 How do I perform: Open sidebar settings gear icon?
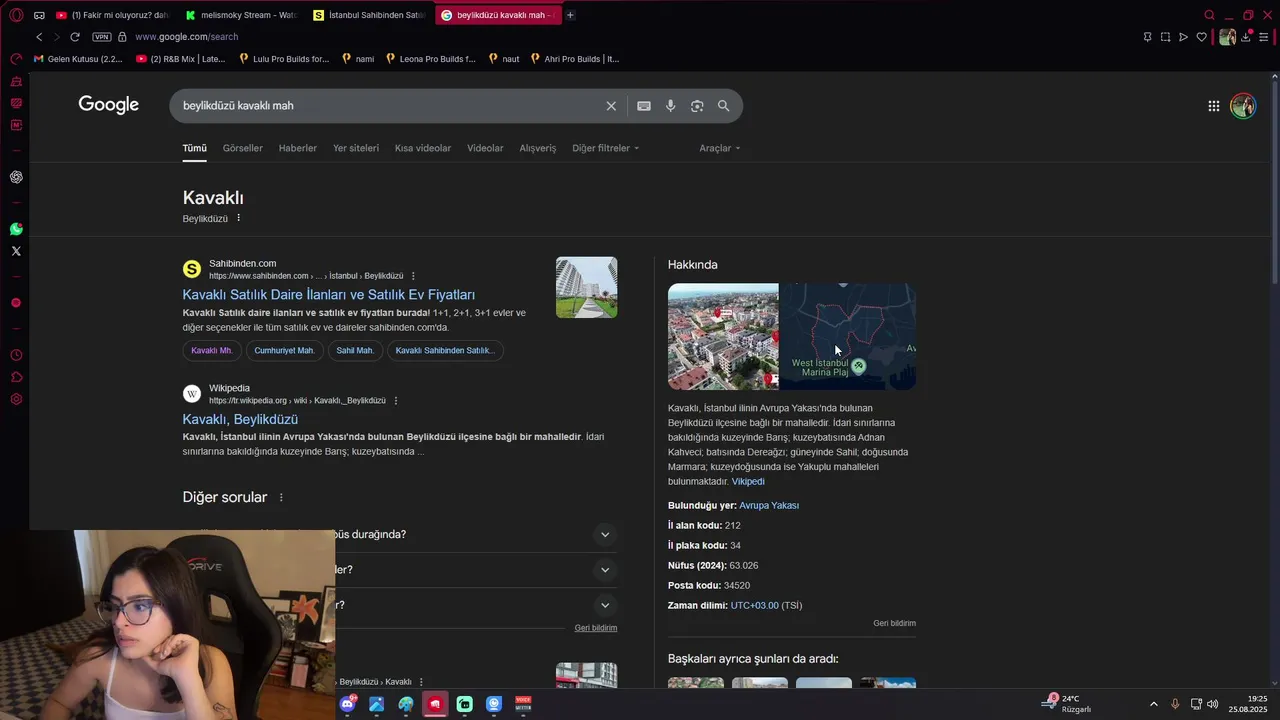pos(16,399)
